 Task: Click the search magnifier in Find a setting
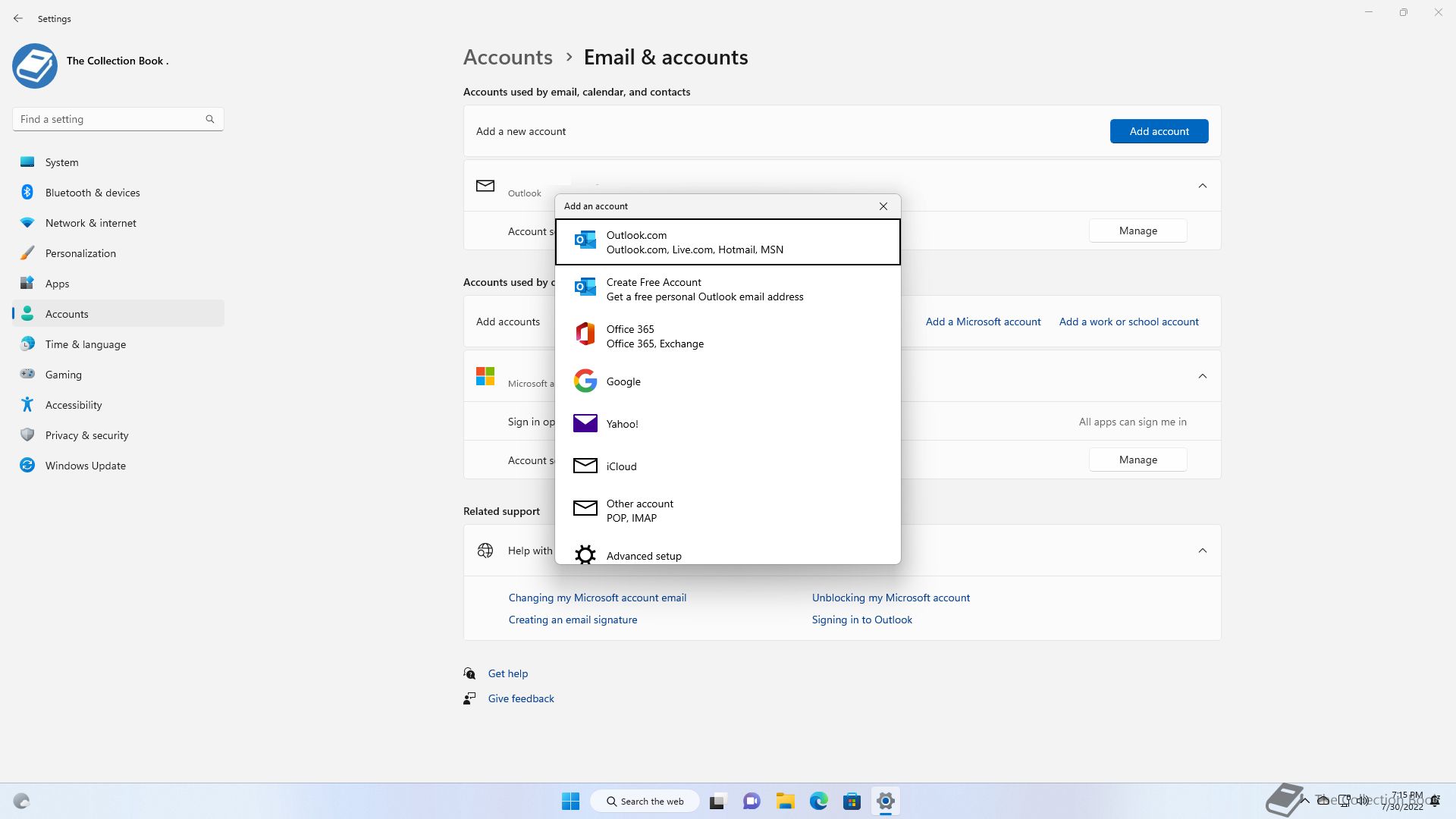pyautogui.click(x=210, y=119)
